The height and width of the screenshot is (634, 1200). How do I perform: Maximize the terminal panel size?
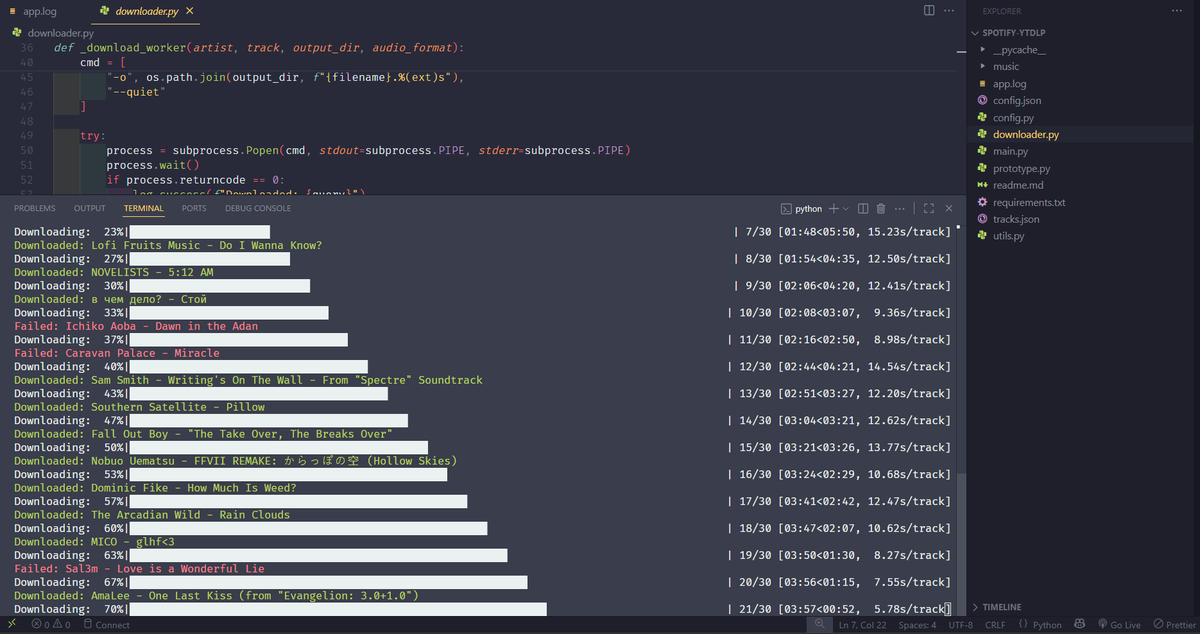click(929, 209)
